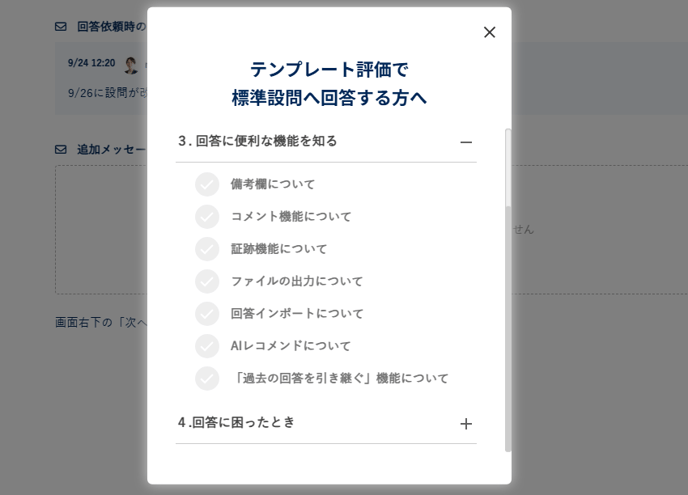
Task: Open the 4. 回答に困ったとき section title
Action: [x=237, y=422]
